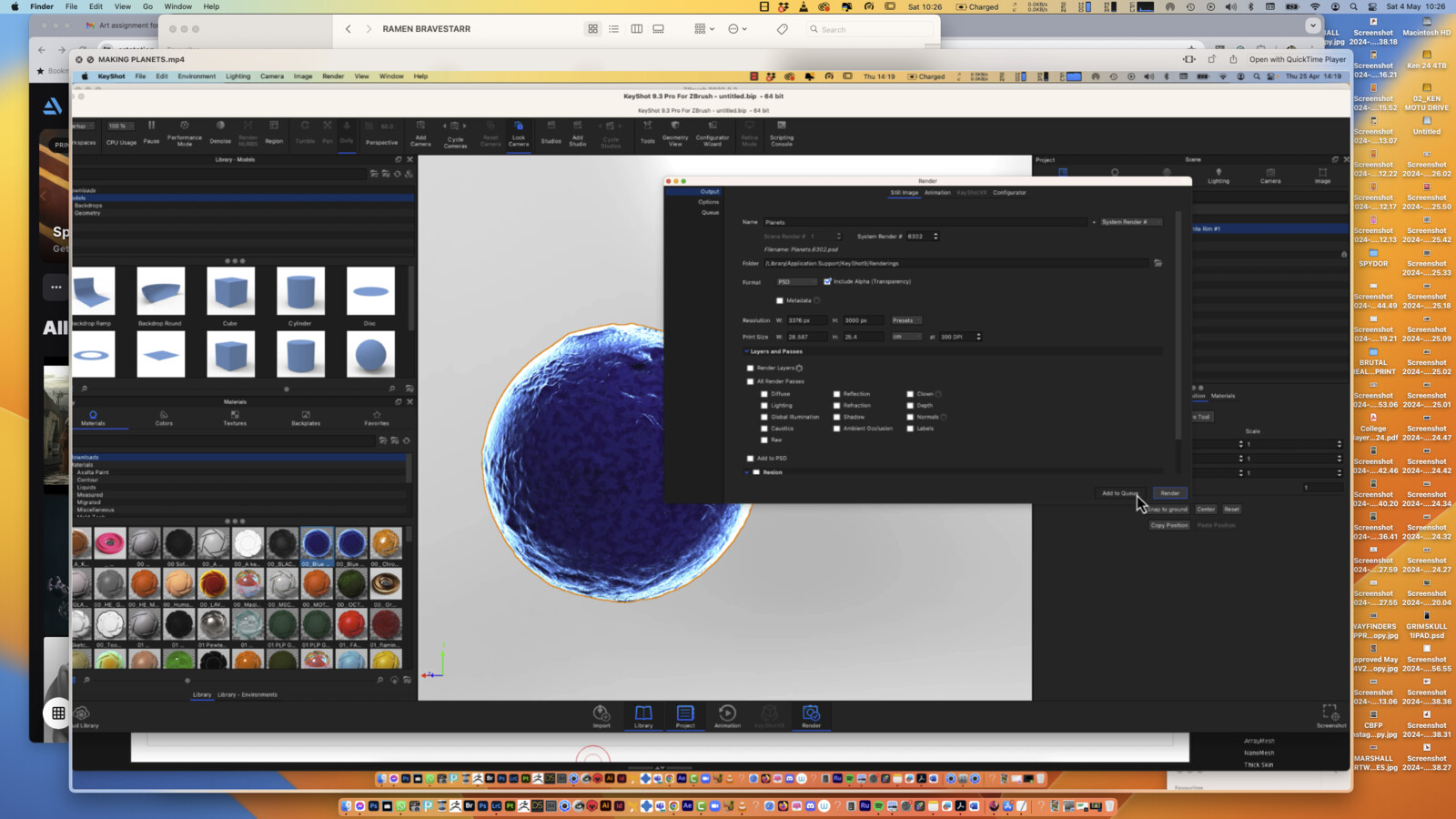Screen dimensions: 1456x819
Task: Click the Animation icon in bottom bar
Action: pyautogui.click(x=727, y=716)
